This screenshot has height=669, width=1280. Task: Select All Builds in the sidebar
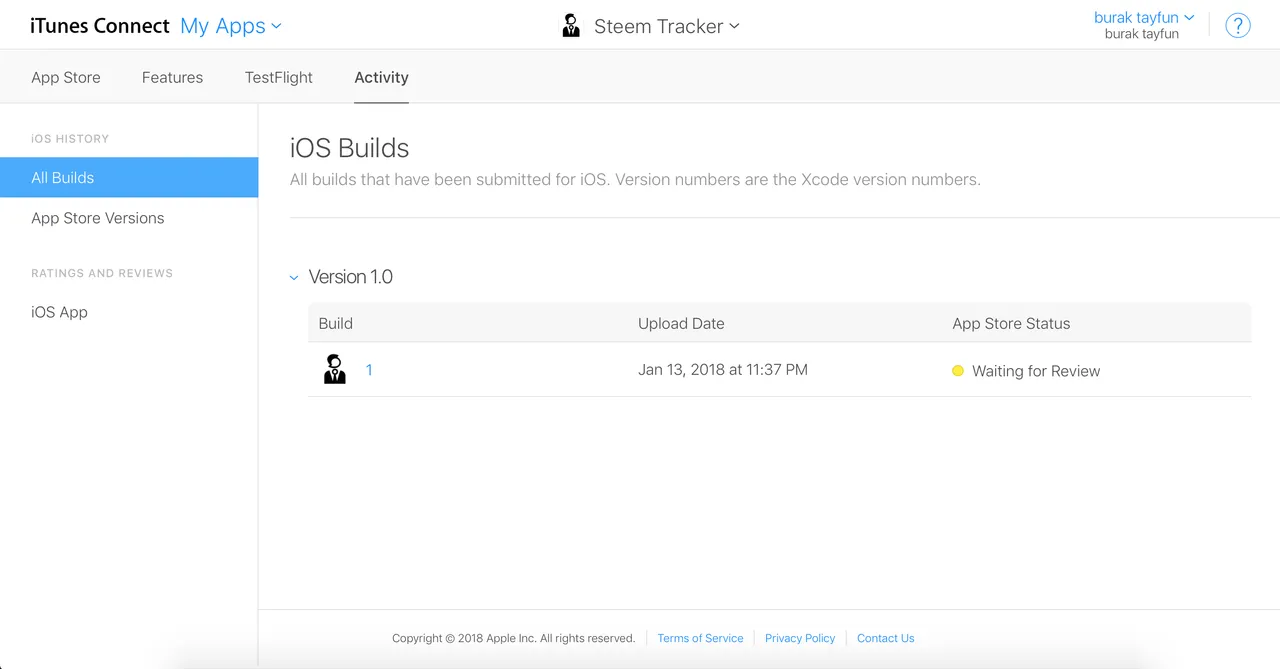coord(129,177)
